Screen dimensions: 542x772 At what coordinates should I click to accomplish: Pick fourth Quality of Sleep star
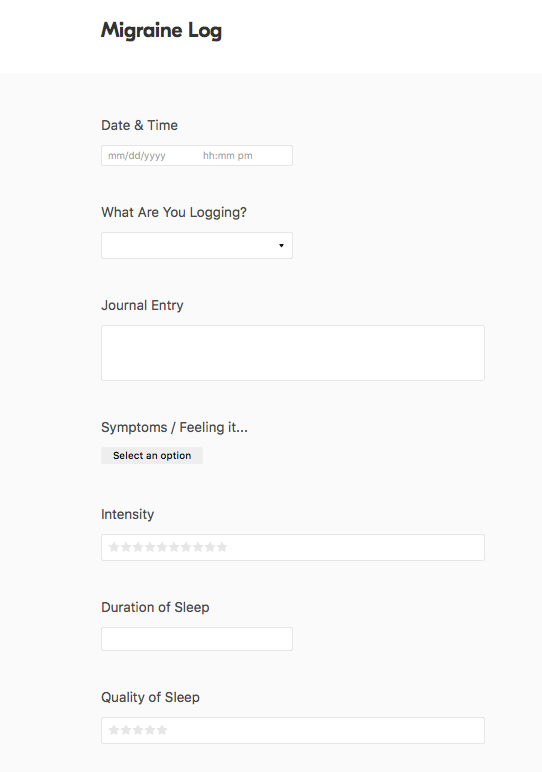150,730
